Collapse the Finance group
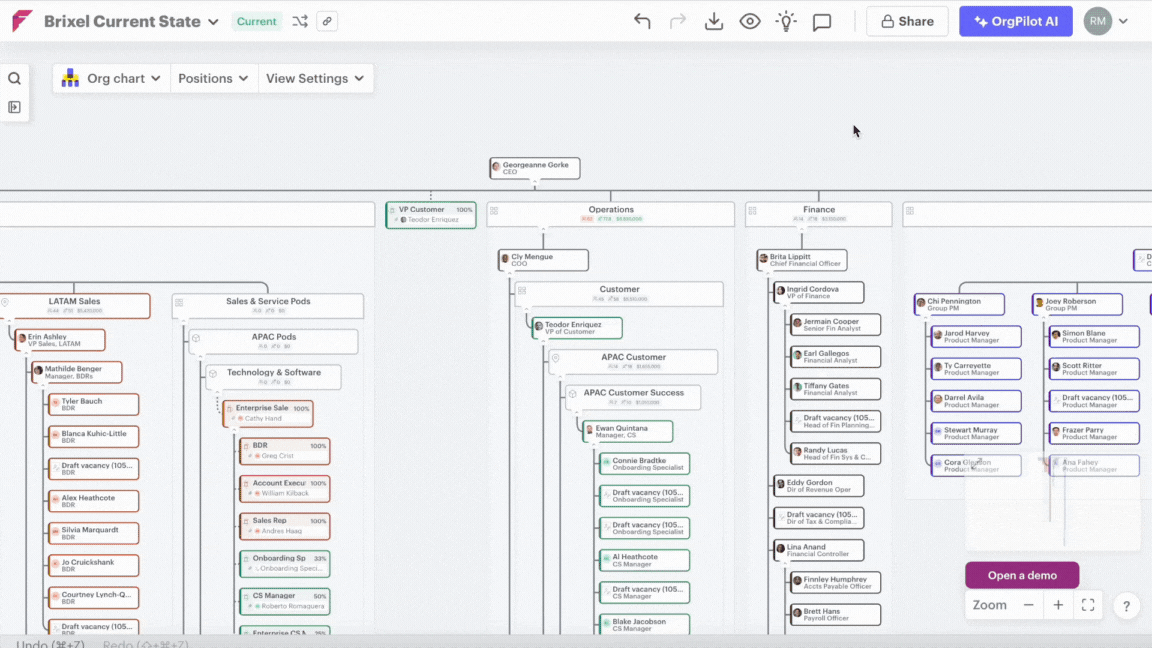1152x648 pixels. tap(801, 228)
